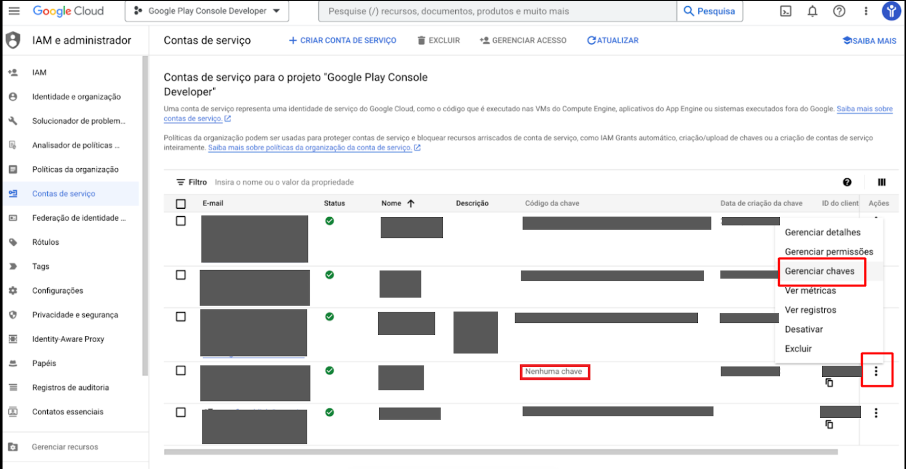Click the EXCLUIR toolbar button
The height and width of the screenshot is (469, 906).
pos(438,40)
